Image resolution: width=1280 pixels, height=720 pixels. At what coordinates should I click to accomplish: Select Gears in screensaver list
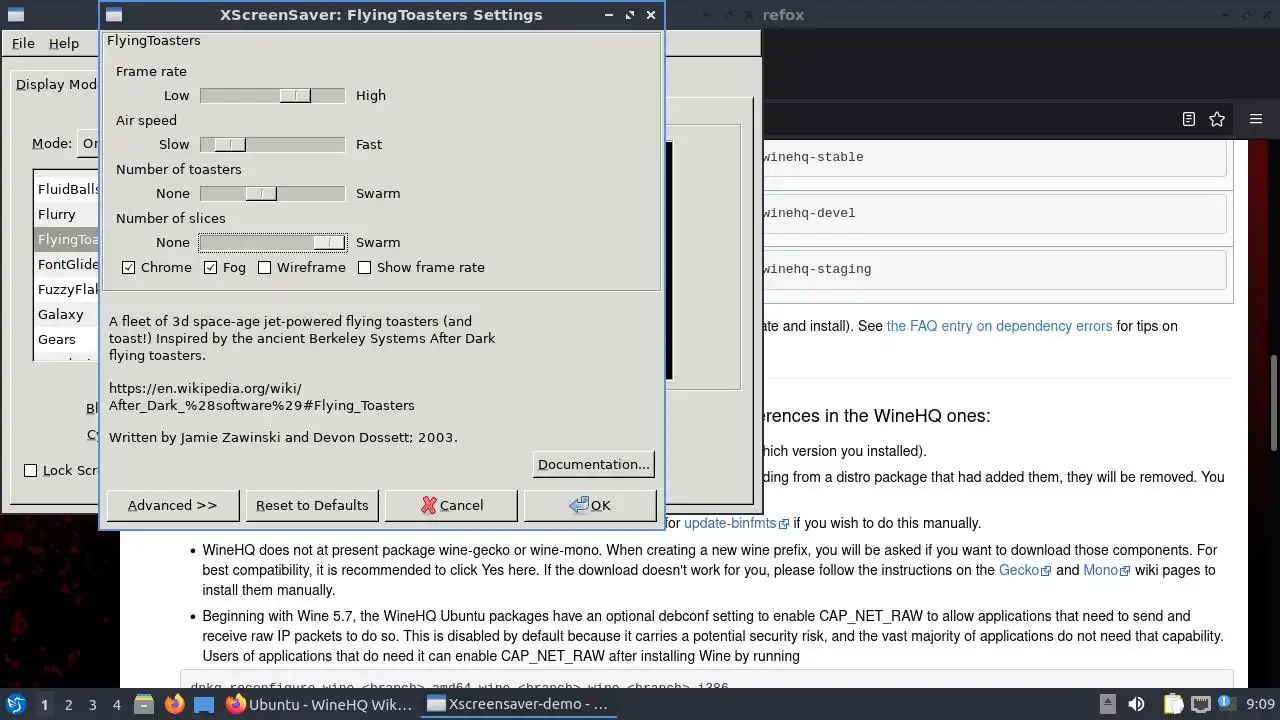[67, 339]
